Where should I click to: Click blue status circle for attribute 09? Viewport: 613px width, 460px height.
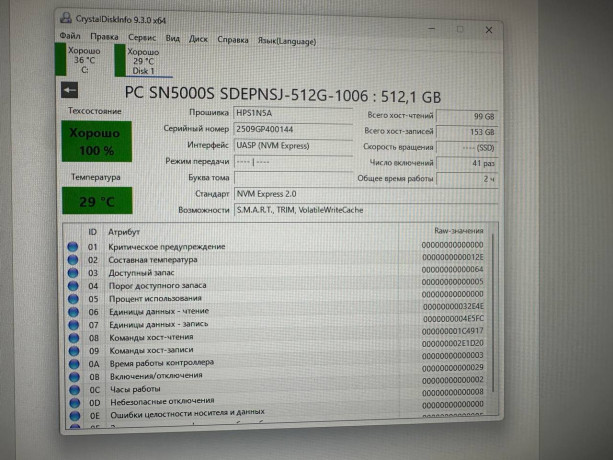point(74,351)
